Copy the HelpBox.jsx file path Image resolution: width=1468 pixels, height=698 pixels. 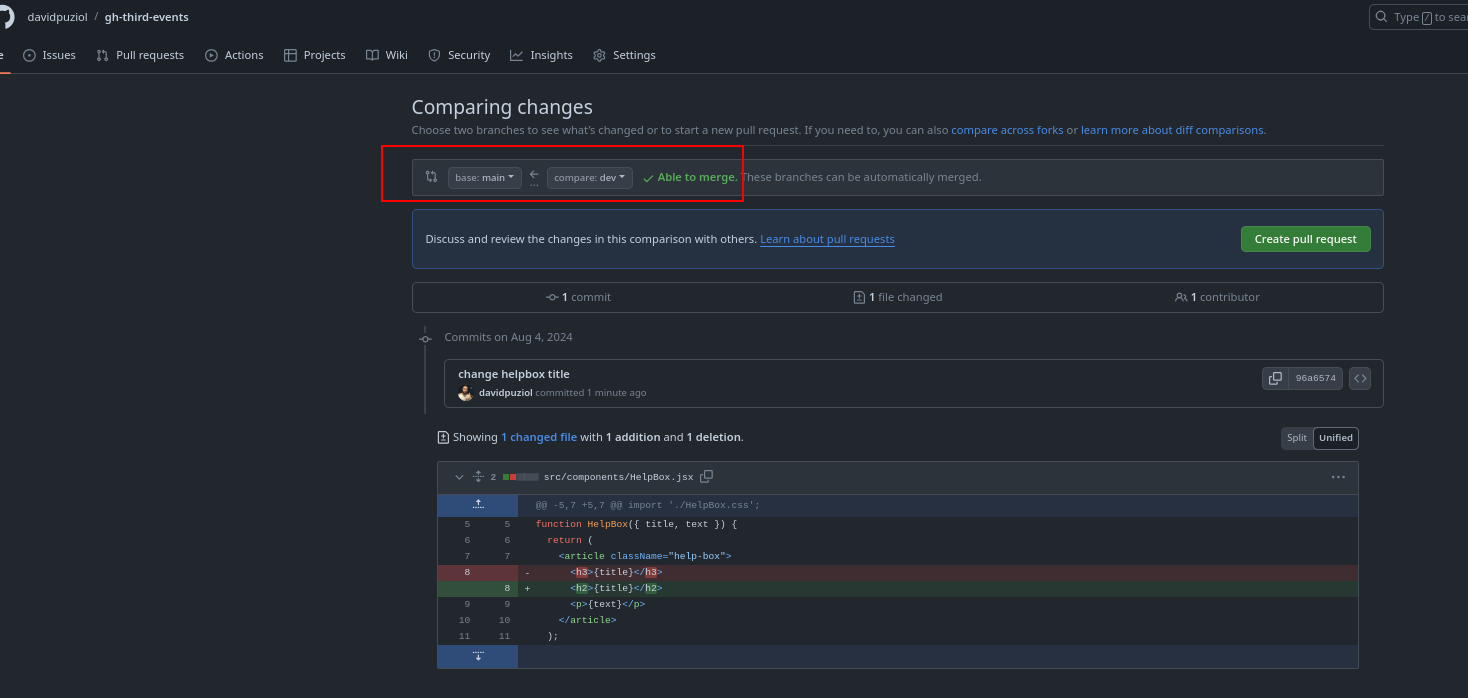707,477
